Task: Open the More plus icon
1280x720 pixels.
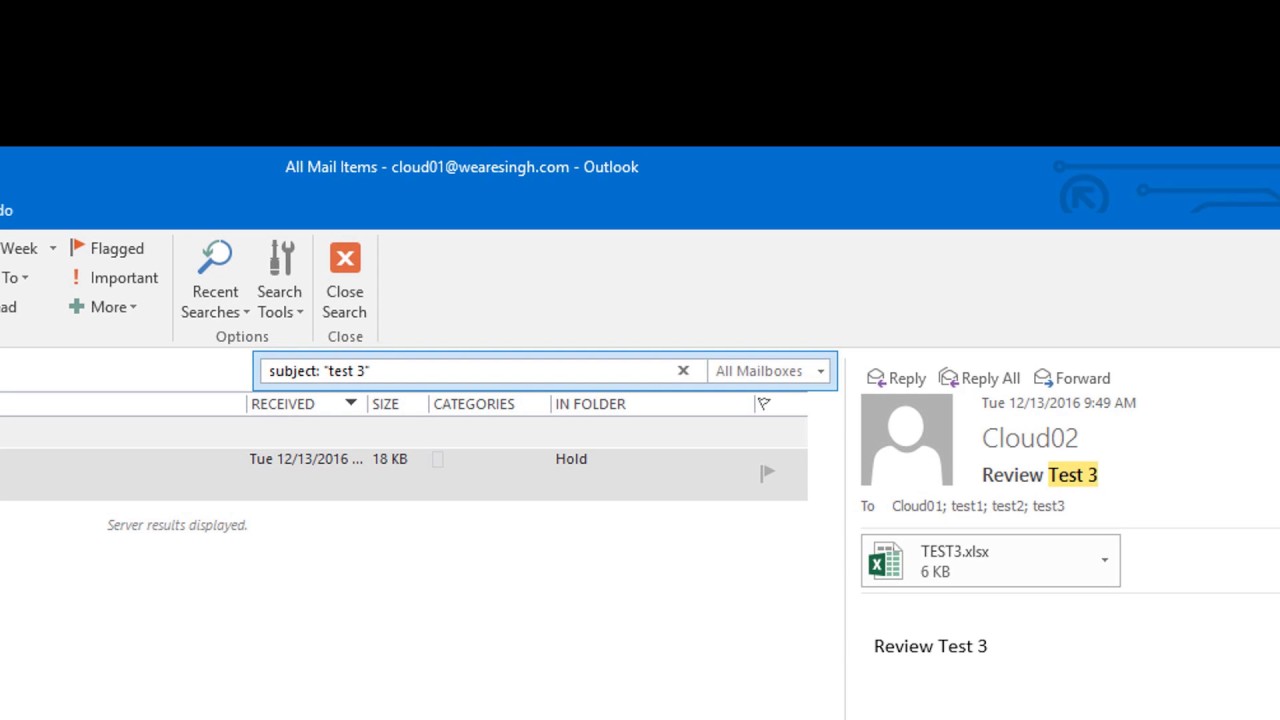Action: tap(76, 307)
